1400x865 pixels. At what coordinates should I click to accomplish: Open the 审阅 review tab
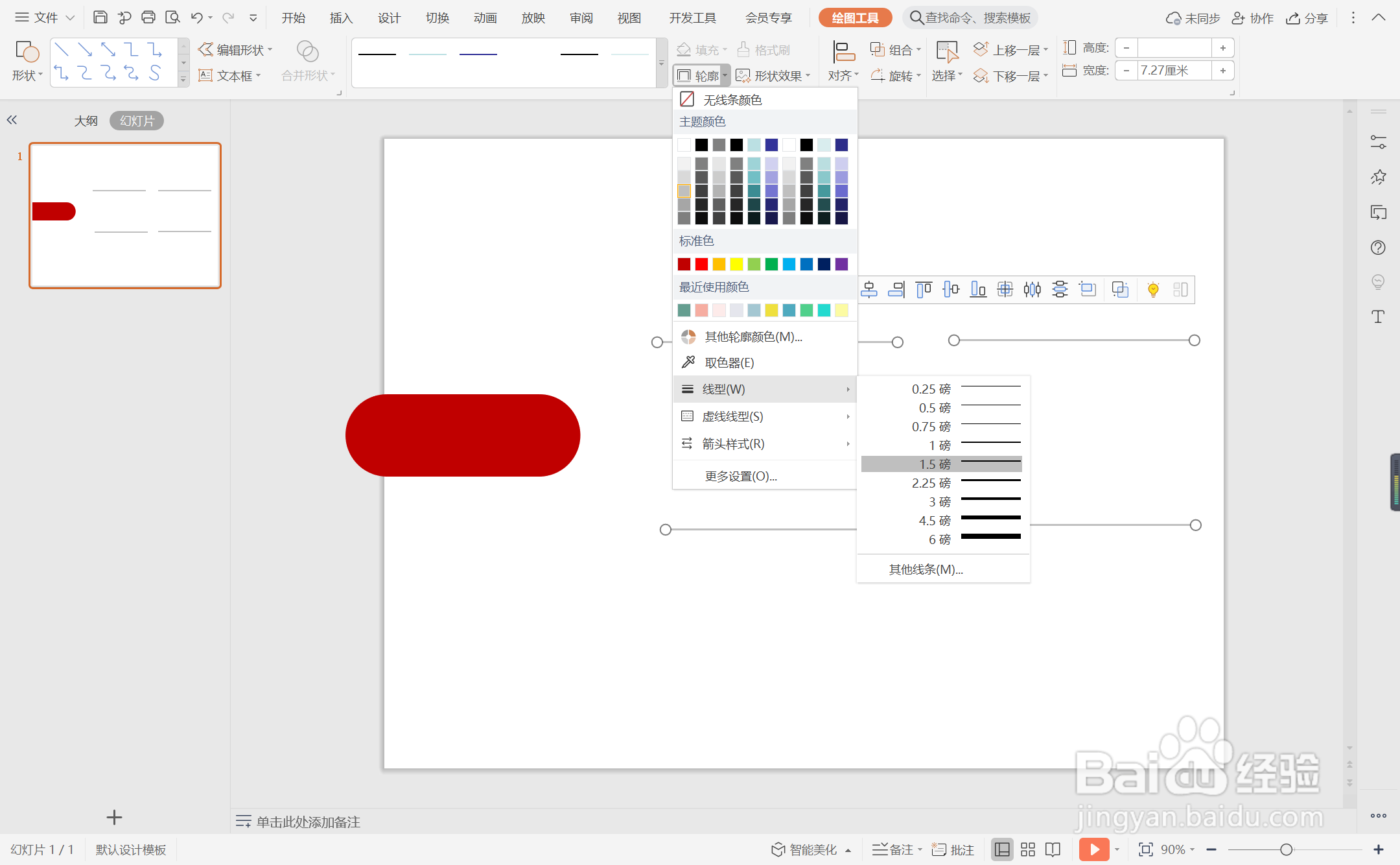[x=581, y=18]
